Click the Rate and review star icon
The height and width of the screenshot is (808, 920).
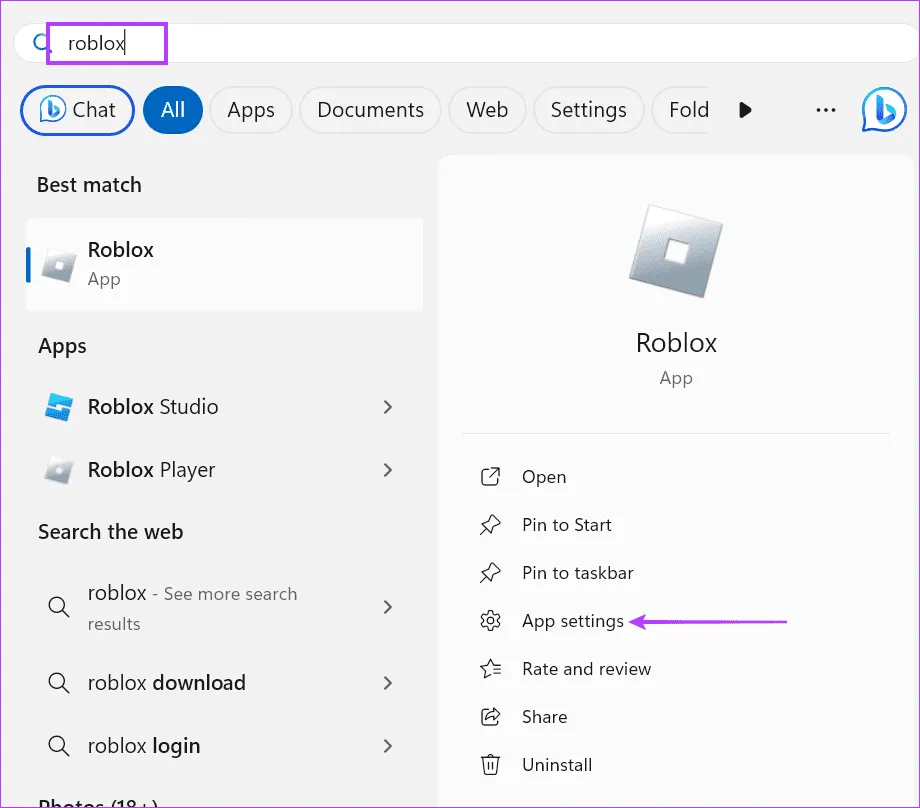[490, 669]
